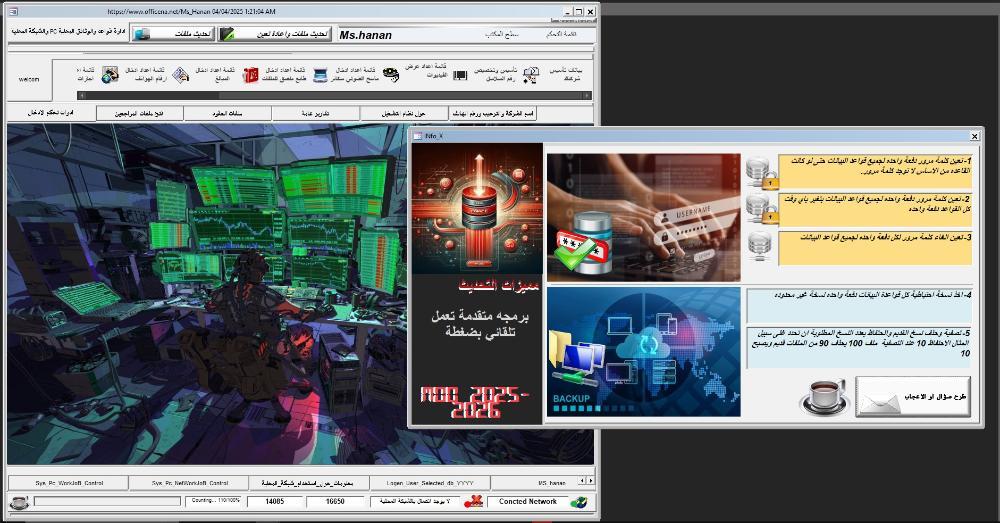1000x523 pixels.
Task: Open the about operating system tab
Action: (404, 114)
